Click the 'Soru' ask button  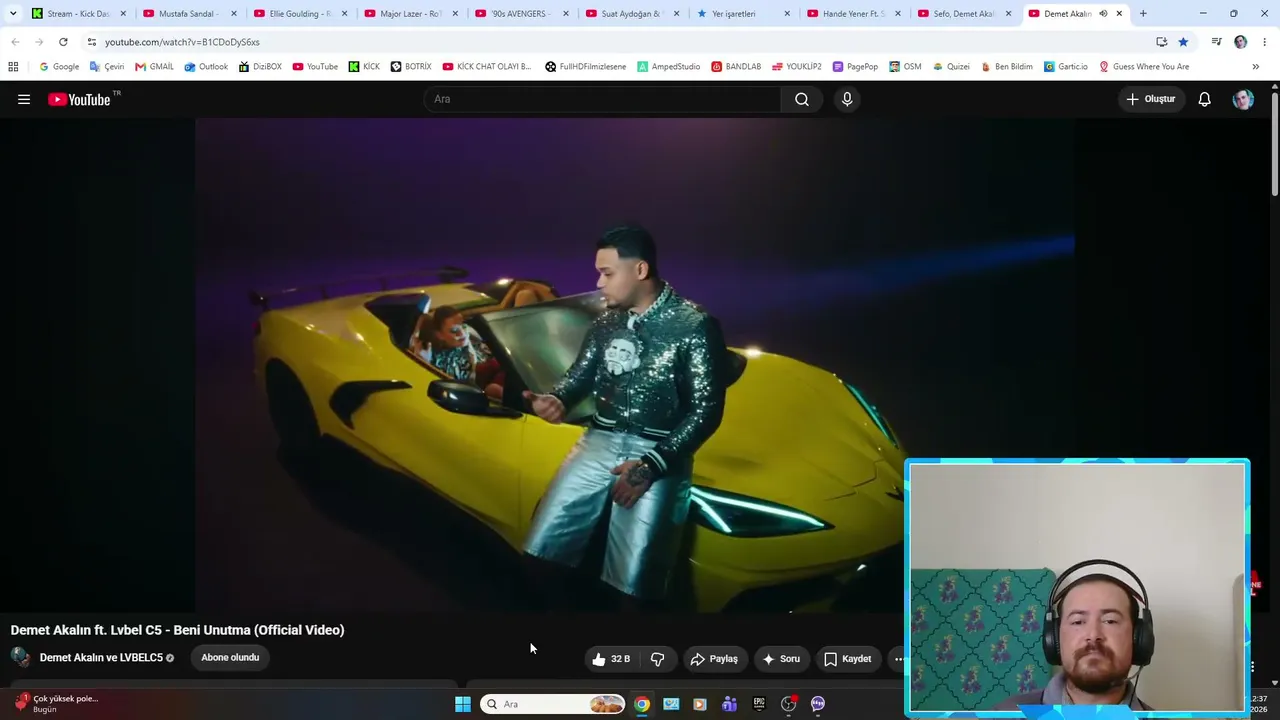pyautogui.click(x=781, y=659)
